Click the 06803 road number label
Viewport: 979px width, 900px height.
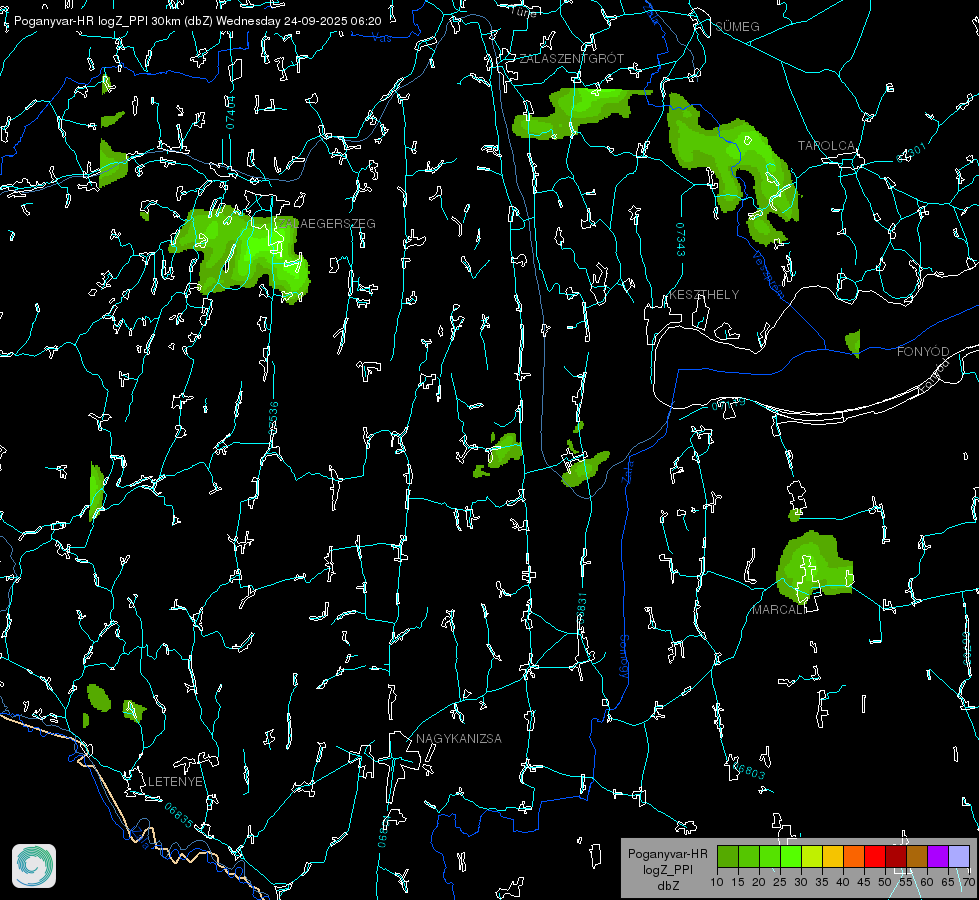tap(748, 770)
